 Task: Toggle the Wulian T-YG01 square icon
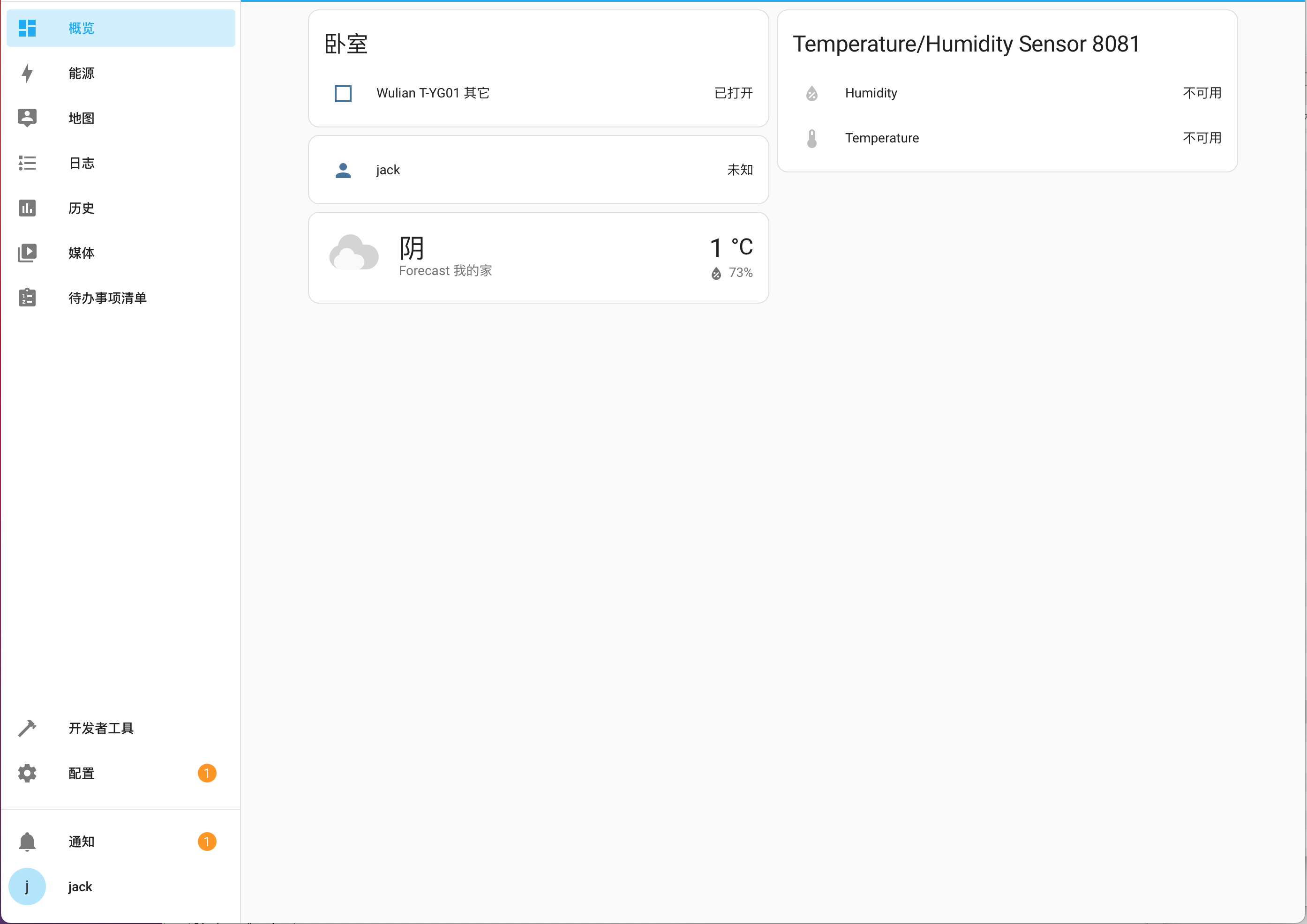(x=343, y=93)
